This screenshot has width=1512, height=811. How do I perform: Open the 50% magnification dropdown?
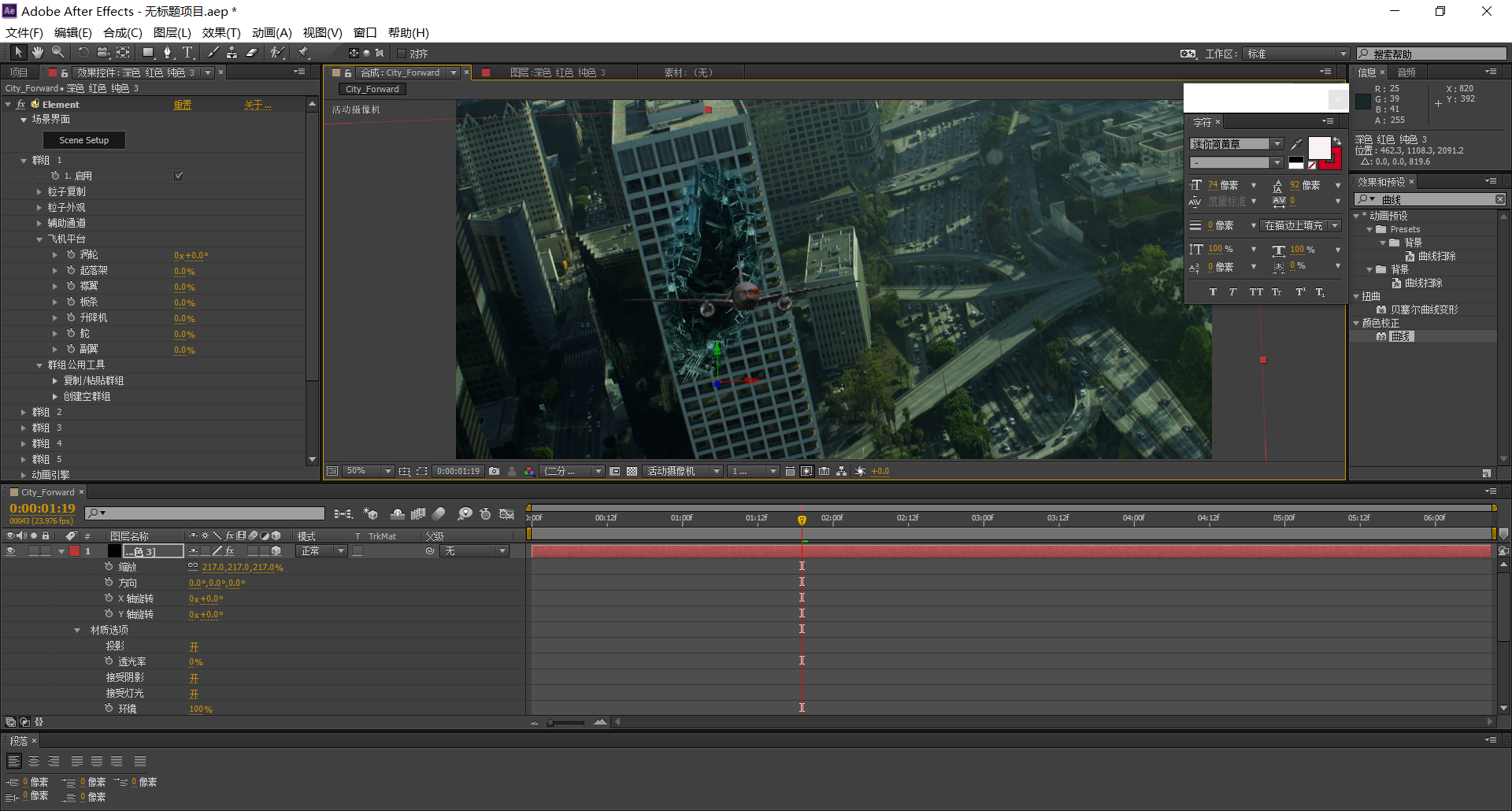tap(369, 471)
